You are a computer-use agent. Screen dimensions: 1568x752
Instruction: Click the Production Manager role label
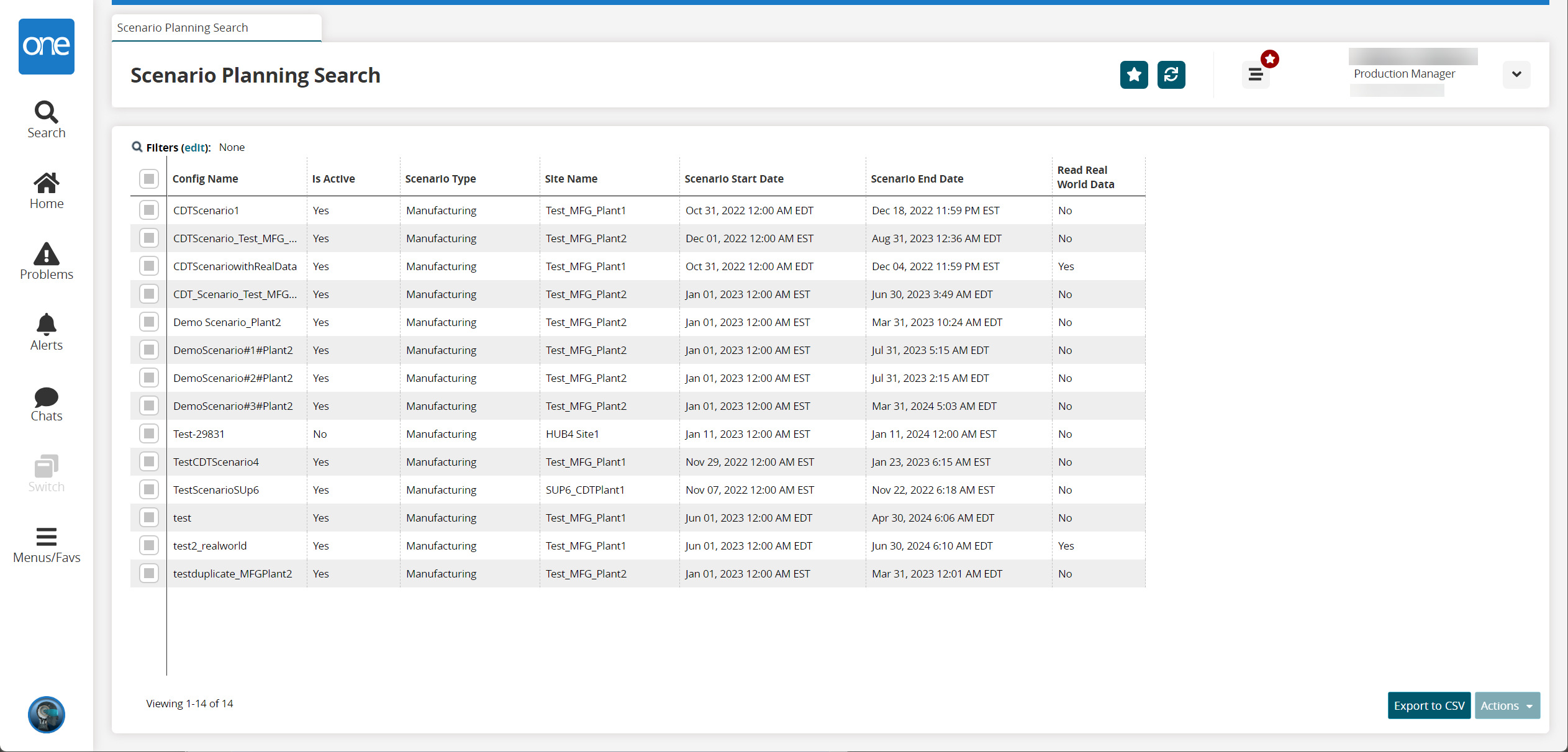coord(1404,73)
